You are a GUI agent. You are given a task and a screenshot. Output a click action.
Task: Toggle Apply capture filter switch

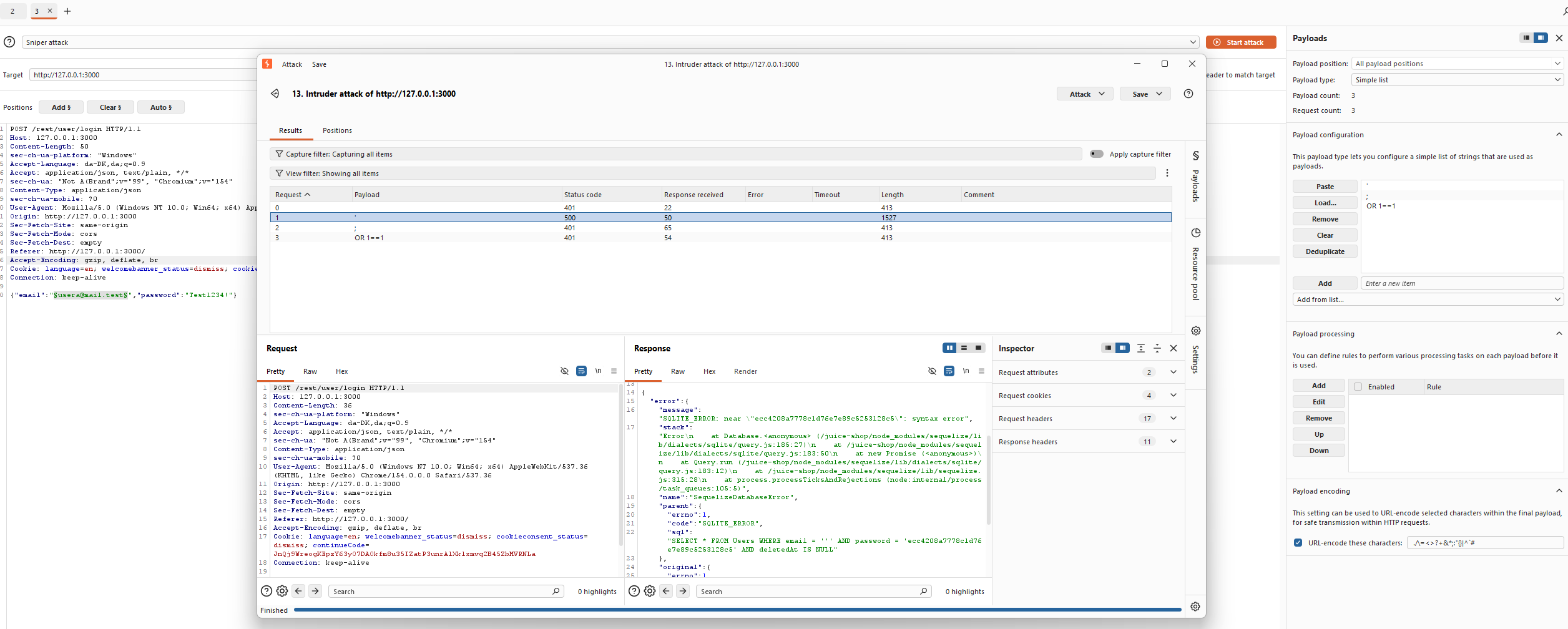pos(1096,154)
